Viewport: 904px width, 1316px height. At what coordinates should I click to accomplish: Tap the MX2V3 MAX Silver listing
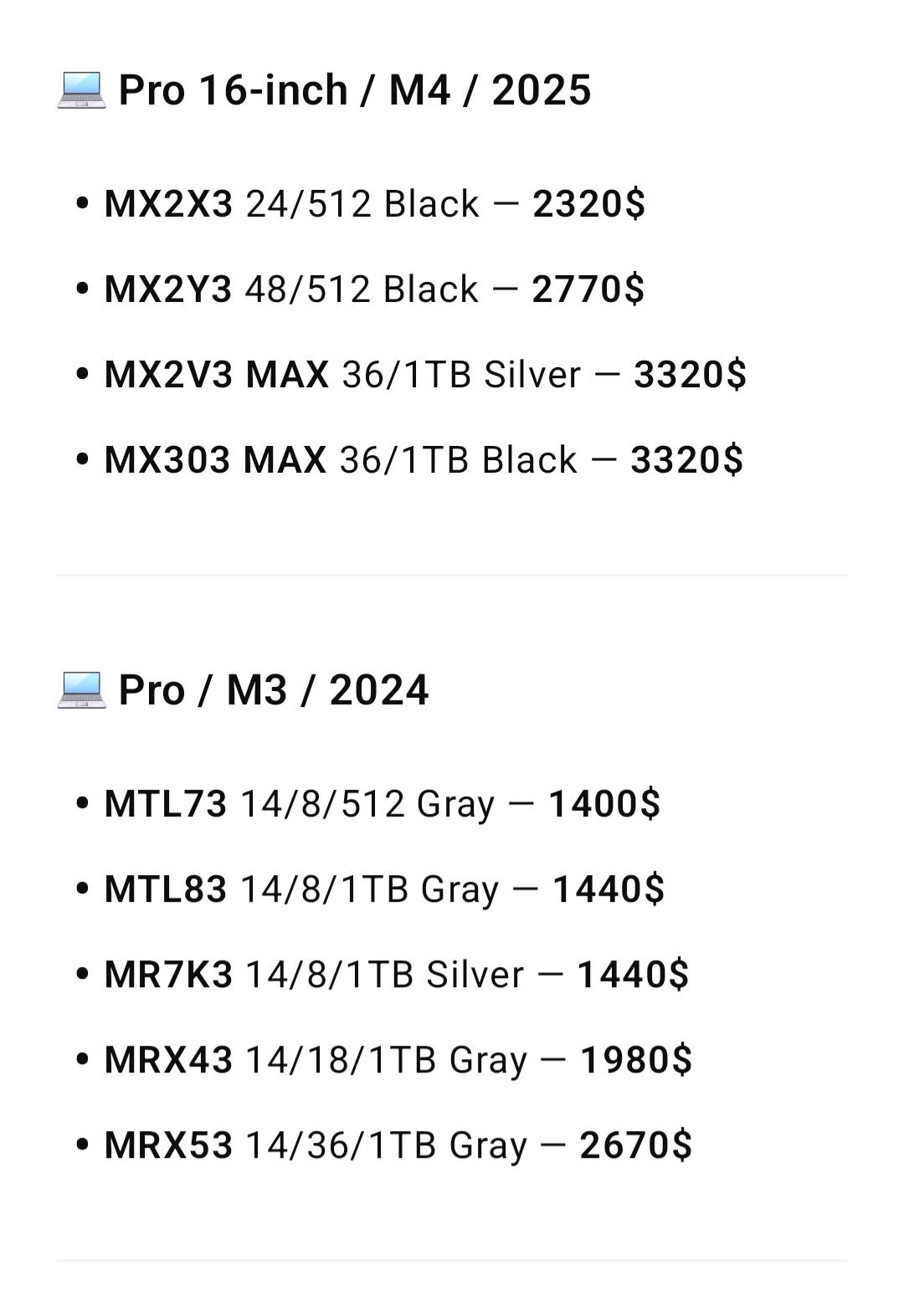tap(425, 374)
